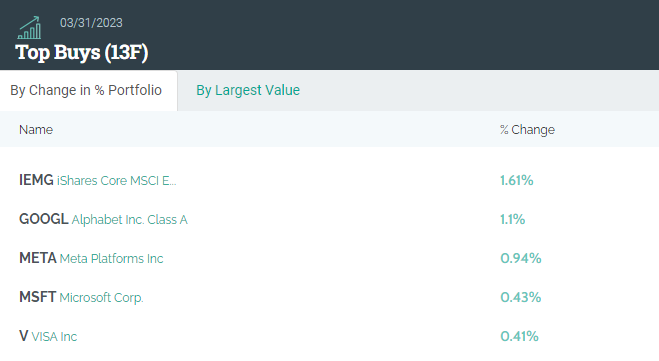Open Alphabet Inc. Class A link
Image resolution: width=659 pixels, height=361 pixels.
129,220
